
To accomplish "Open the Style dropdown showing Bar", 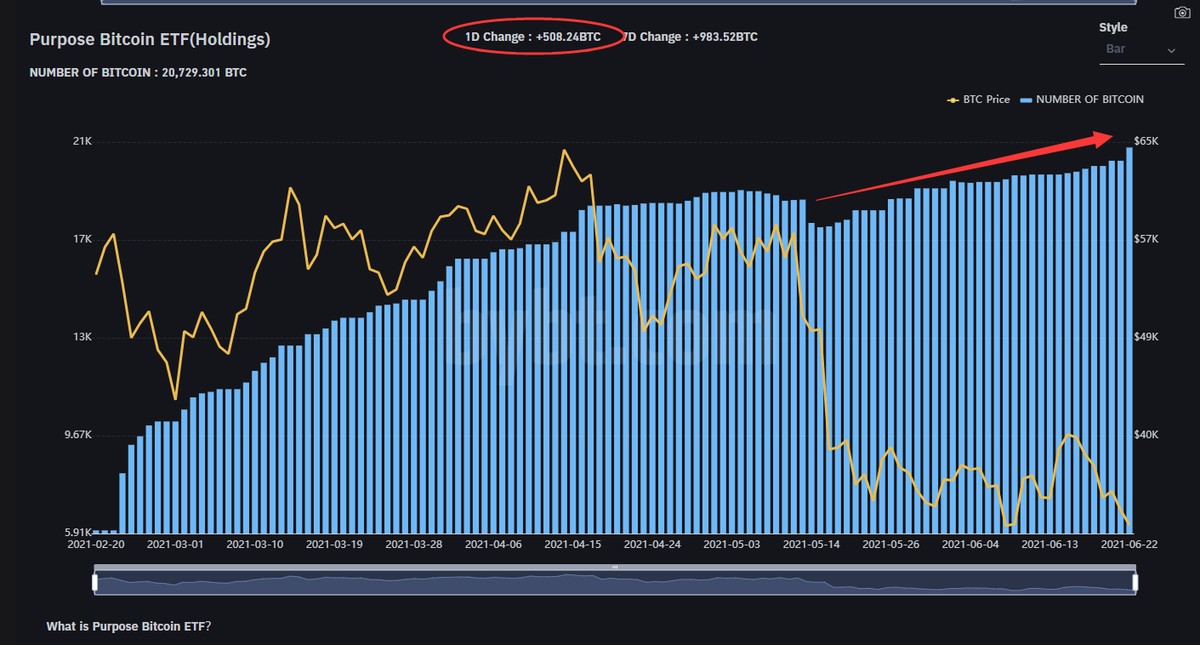I will 1142,50.
